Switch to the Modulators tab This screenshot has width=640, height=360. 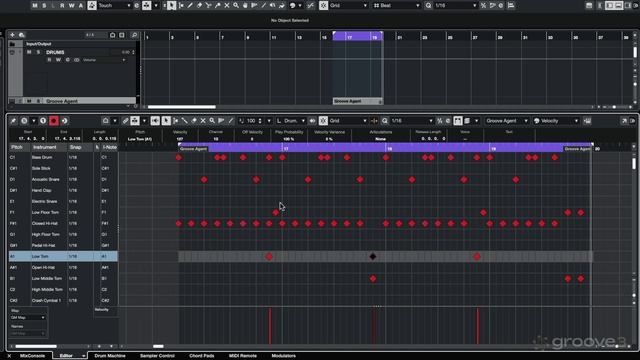coord(284,356)
